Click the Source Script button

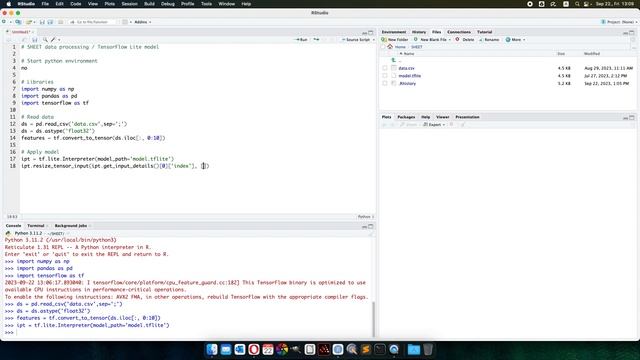356,40
